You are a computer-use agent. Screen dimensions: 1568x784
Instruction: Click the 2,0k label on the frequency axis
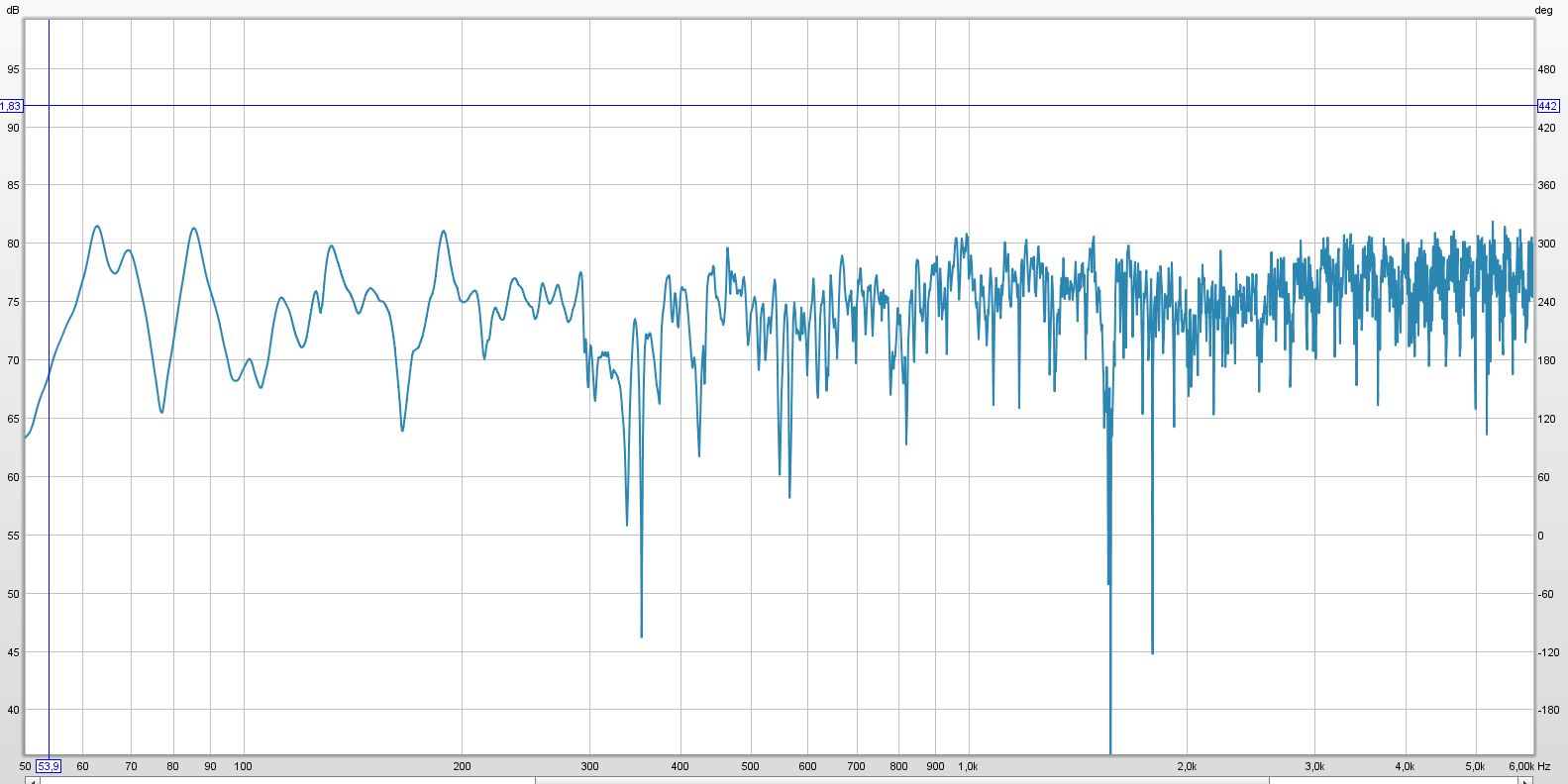pyautogui.click(x=1188, y=766)
